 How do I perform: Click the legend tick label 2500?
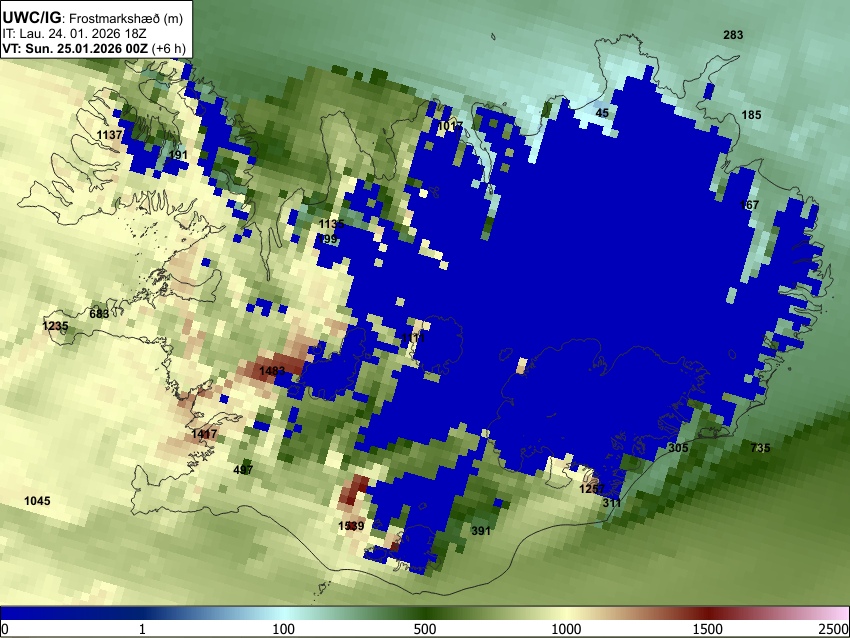coord(834,629)
